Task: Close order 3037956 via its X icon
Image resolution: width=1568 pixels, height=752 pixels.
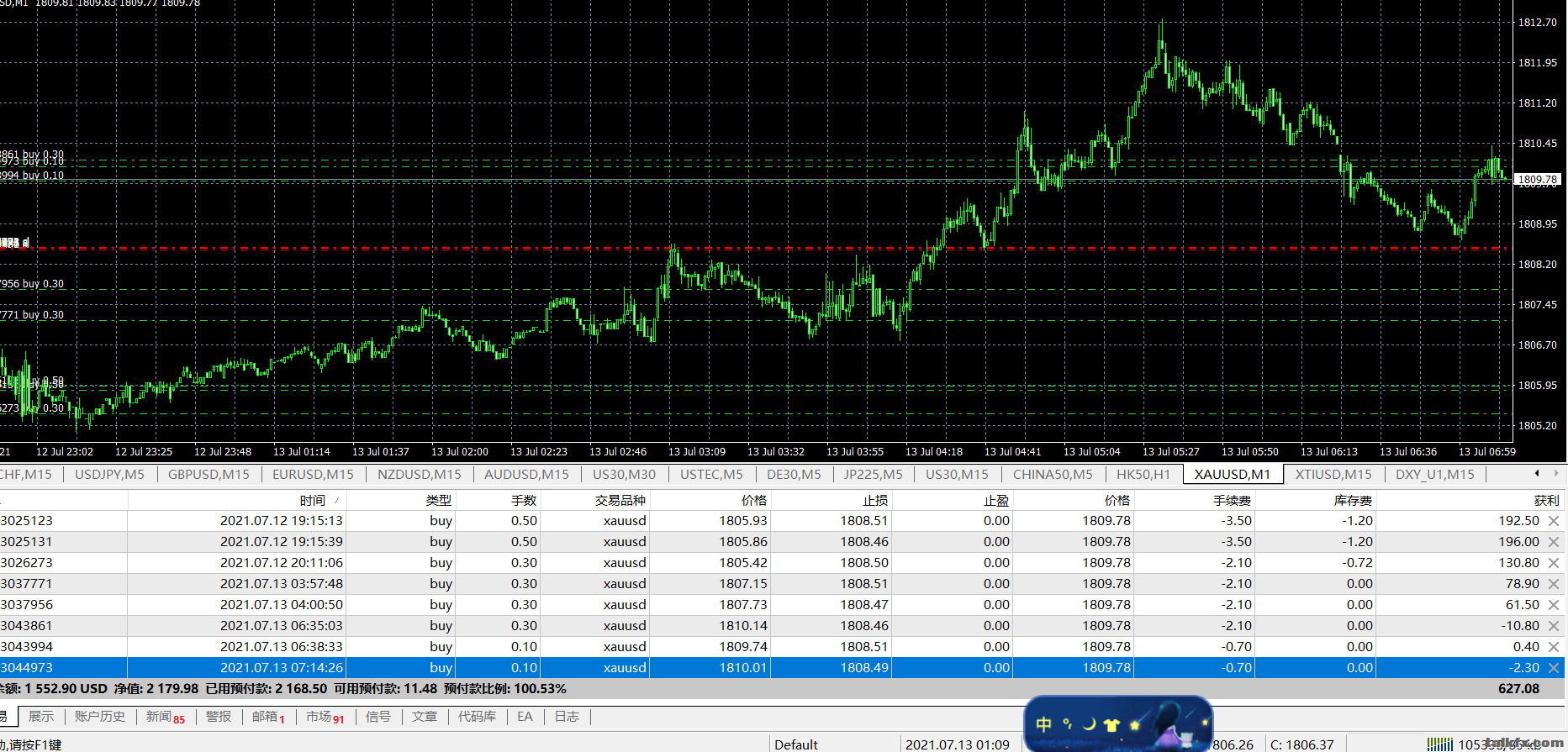Action: click(x=1554, y=605)
